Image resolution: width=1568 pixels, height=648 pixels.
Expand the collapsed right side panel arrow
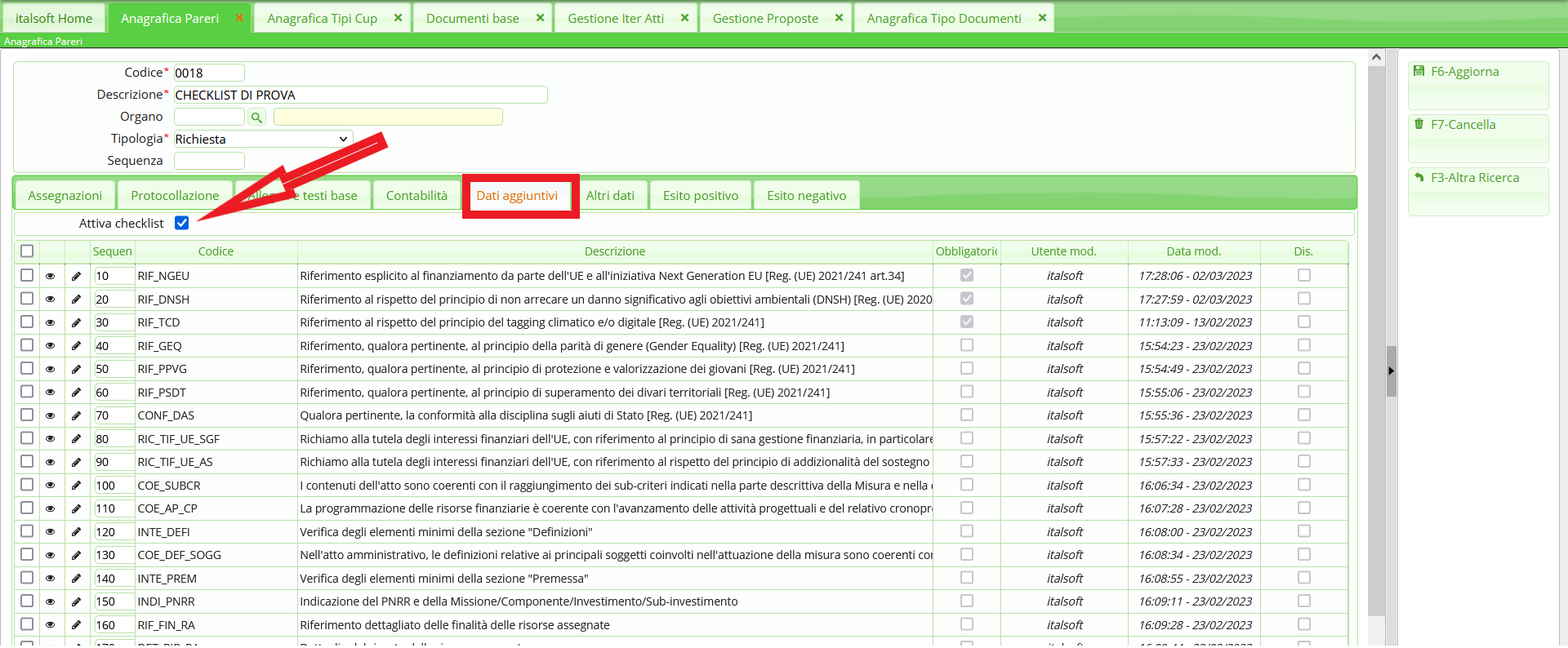1391,371
